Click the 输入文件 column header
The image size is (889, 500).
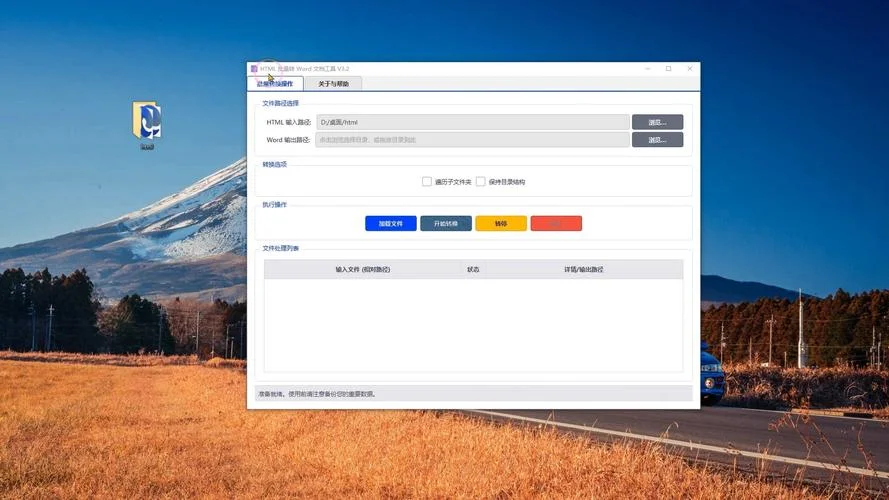pos(363,269)
